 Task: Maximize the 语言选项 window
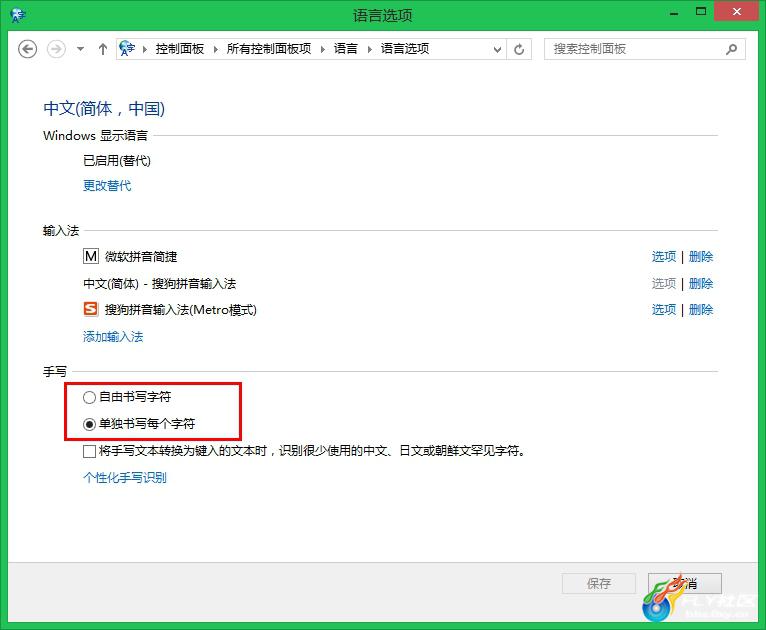point(701,12)
